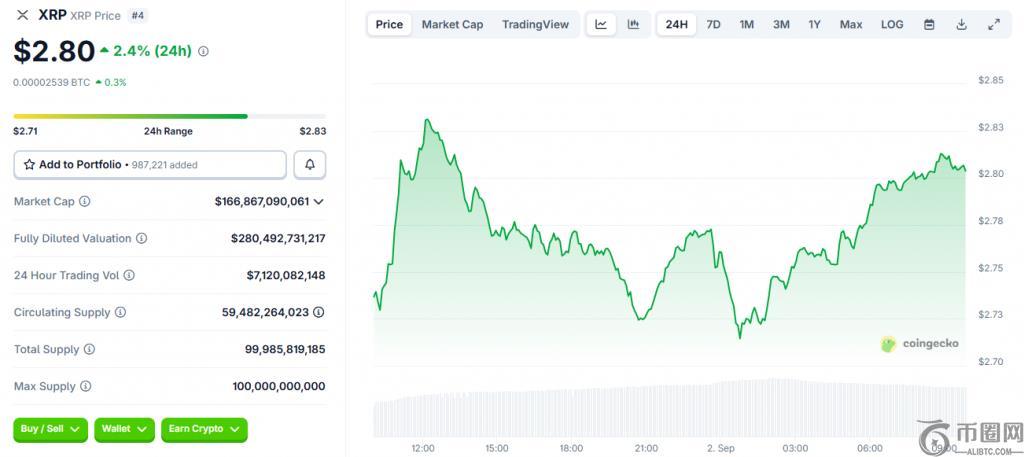Close the XRP panel with X icon
This screenshot has height=457, width=1024.
22,15
